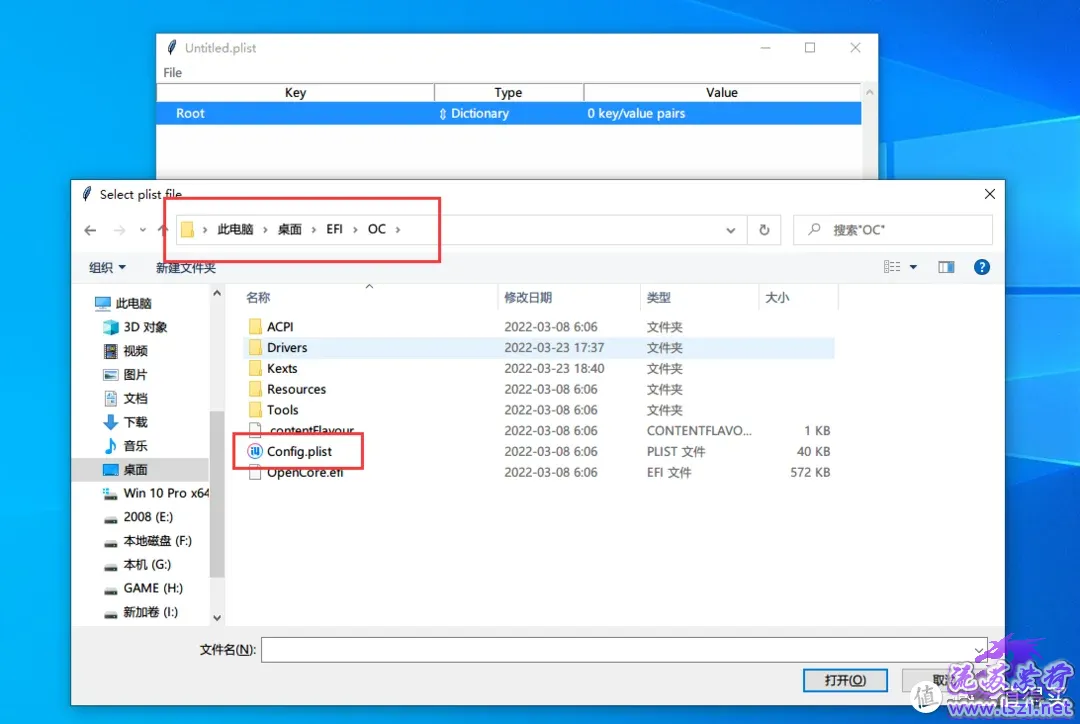Viewport: 1080px width, 724px height.
Task: Select the Tools folder
Action: [282, 410]
